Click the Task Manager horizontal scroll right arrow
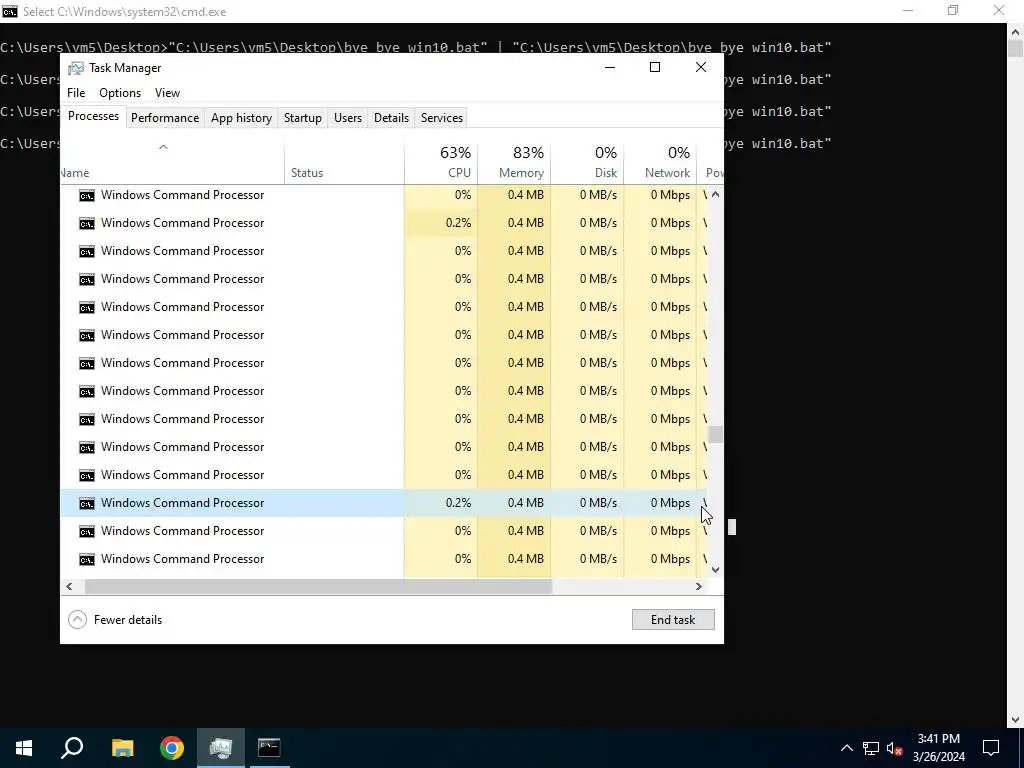1024x768 pixels. pyautogui.click(x=699, y=586)
